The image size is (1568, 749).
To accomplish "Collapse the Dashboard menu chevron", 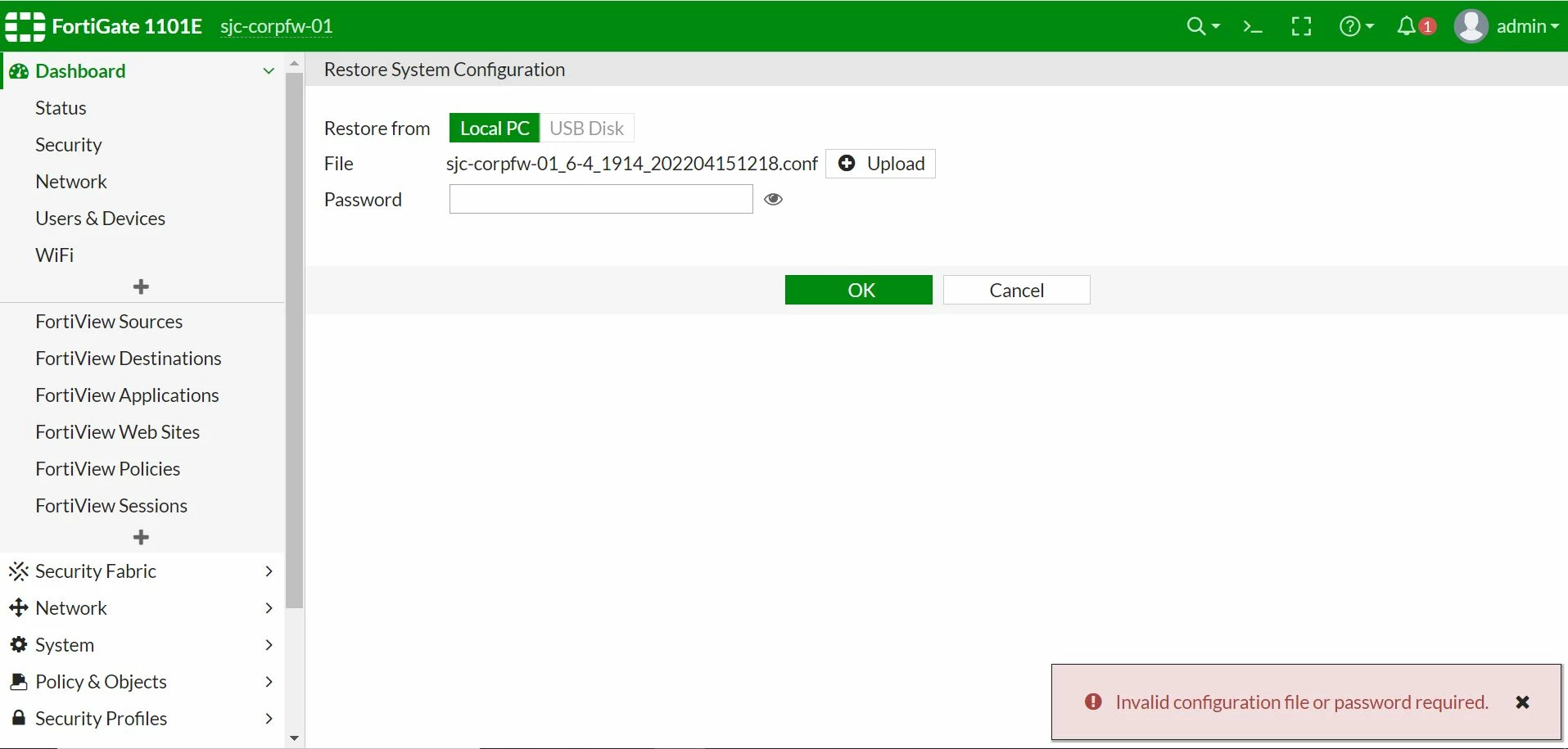I will click(x=269, y=71).
